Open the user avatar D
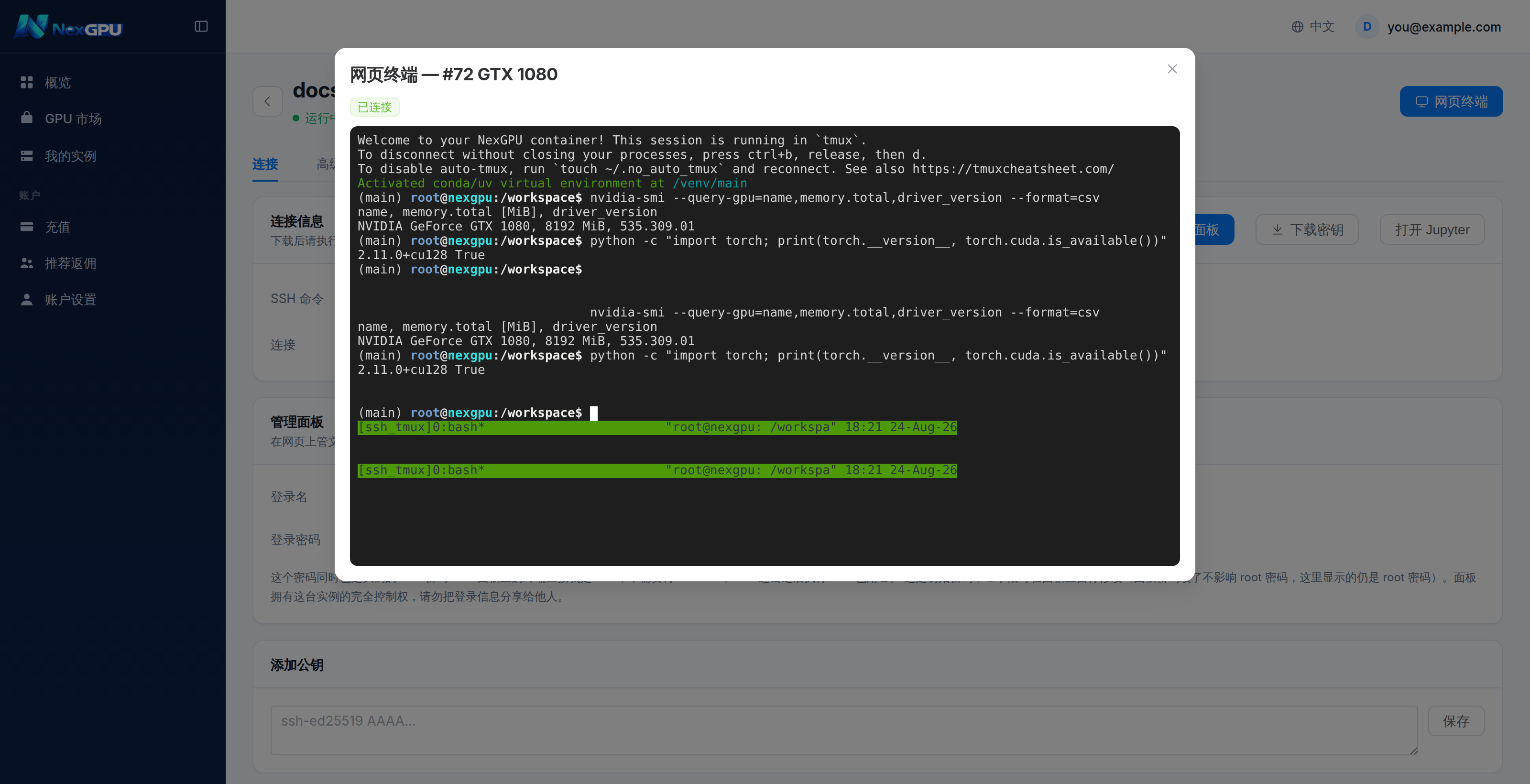 1366,27
